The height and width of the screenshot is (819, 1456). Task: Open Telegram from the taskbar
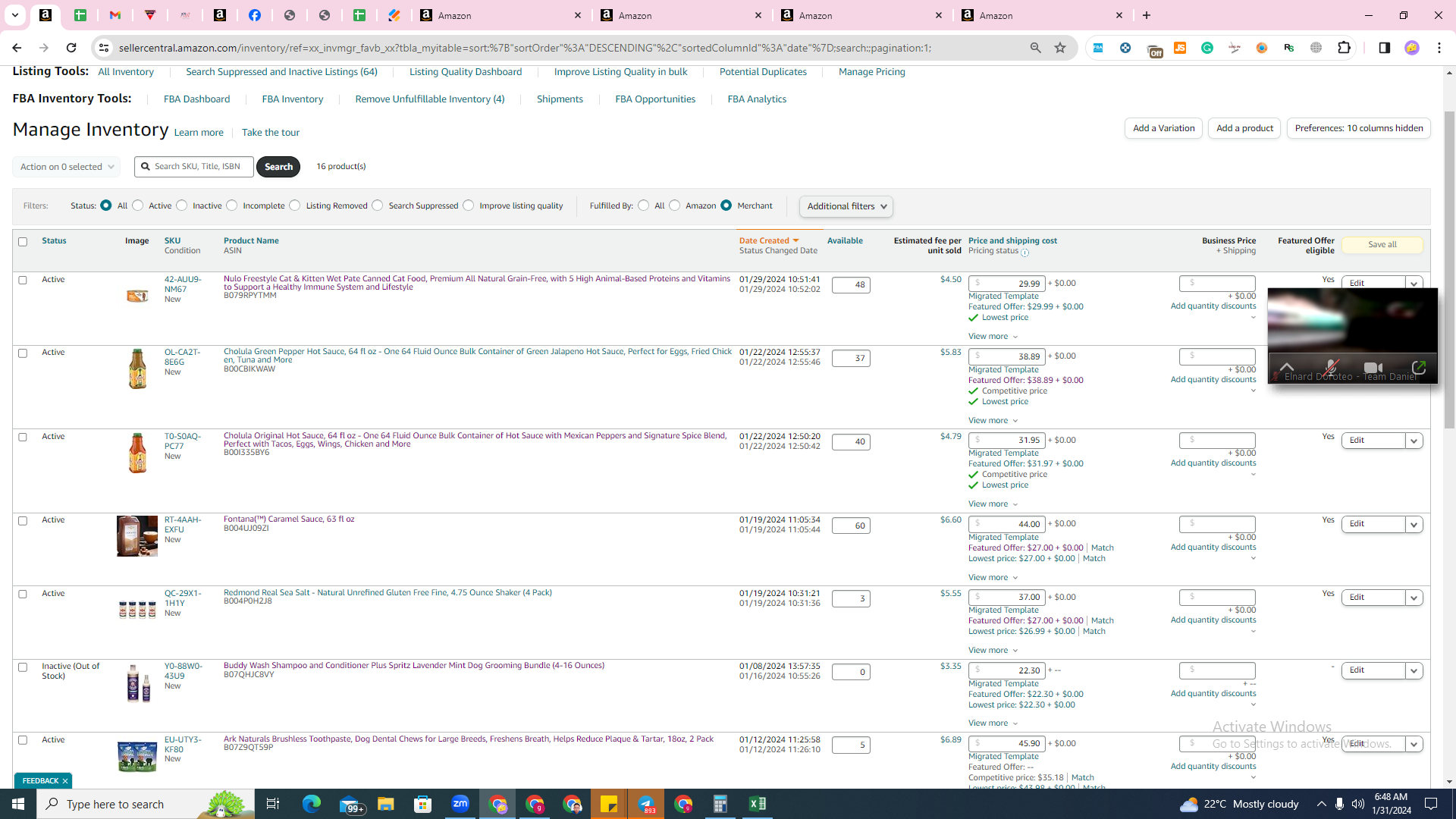click(646, 804)
